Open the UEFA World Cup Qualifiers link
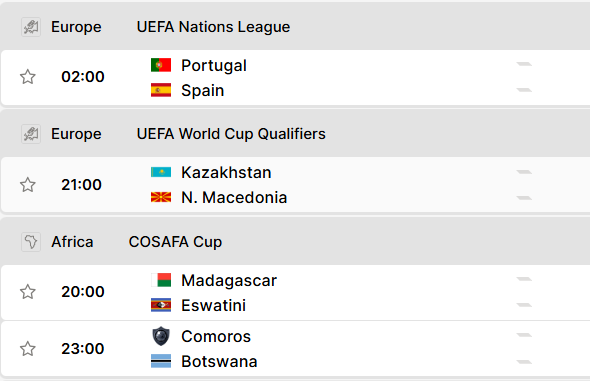Image resolution: width=590 pixels, height=381 pixels. point(231,134)
